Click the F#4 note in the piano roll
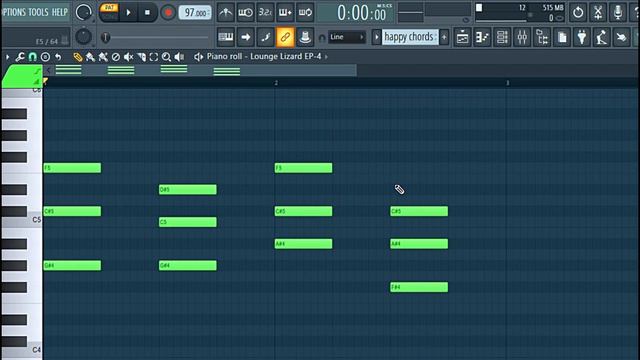 [419, 287]
